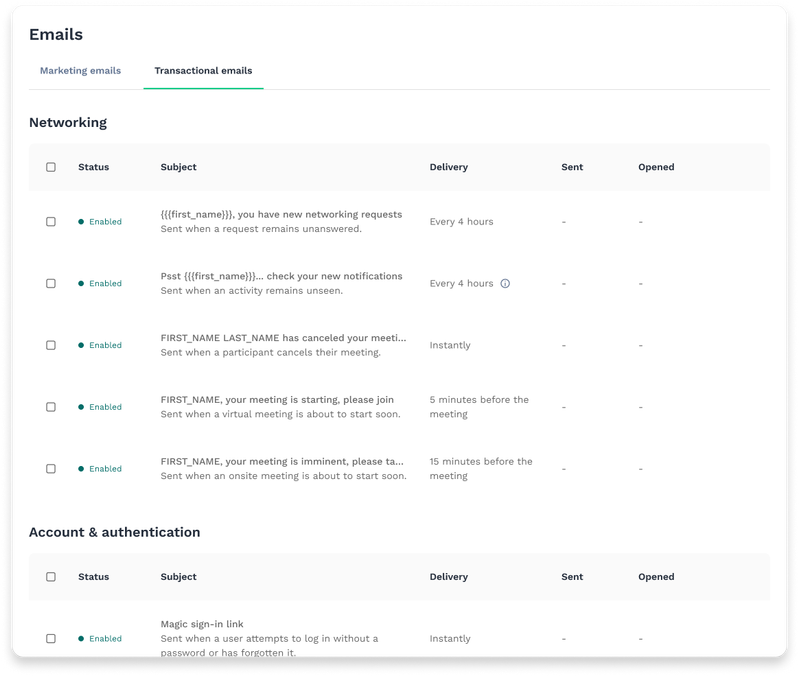Click info icon next to Every 4 hours
799x676 pixels.
[x=505, y=284]
